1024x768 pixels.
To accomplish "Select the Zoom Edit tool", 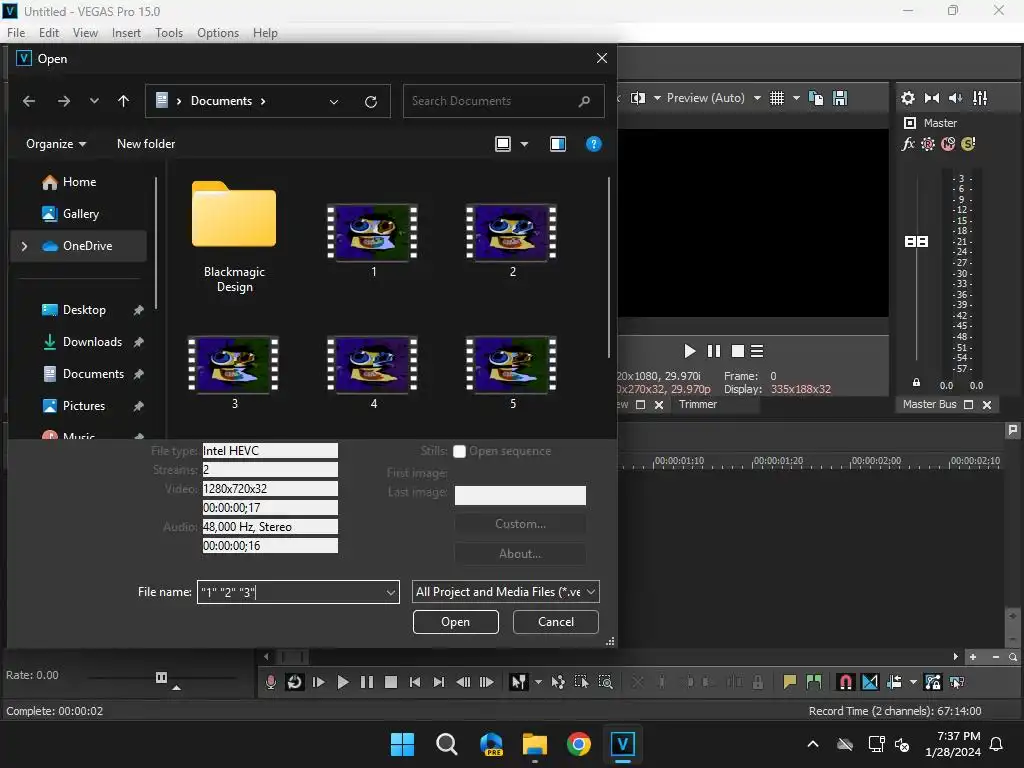I will point(605,682).
